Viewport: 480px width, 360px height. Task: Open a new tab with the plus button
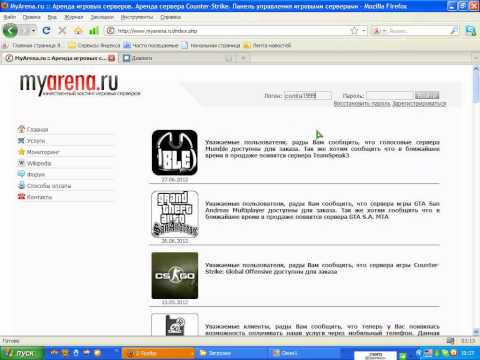click(x=243, y=58)
